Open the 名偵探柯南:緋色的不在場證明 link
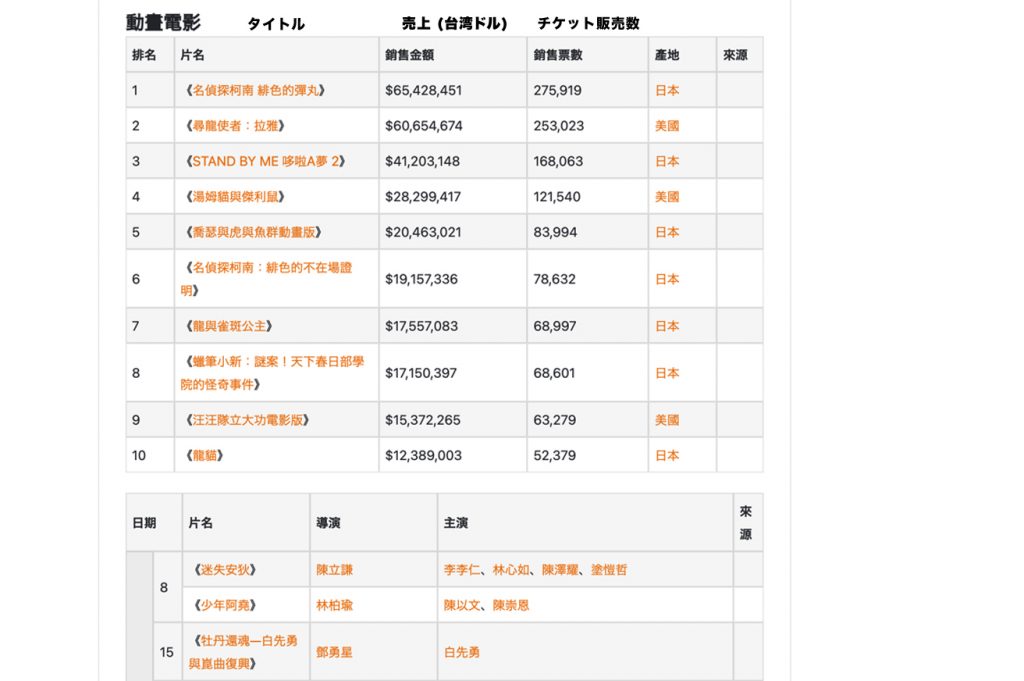The width and height of the screenshot is (1024, 681). coord(266,279)
